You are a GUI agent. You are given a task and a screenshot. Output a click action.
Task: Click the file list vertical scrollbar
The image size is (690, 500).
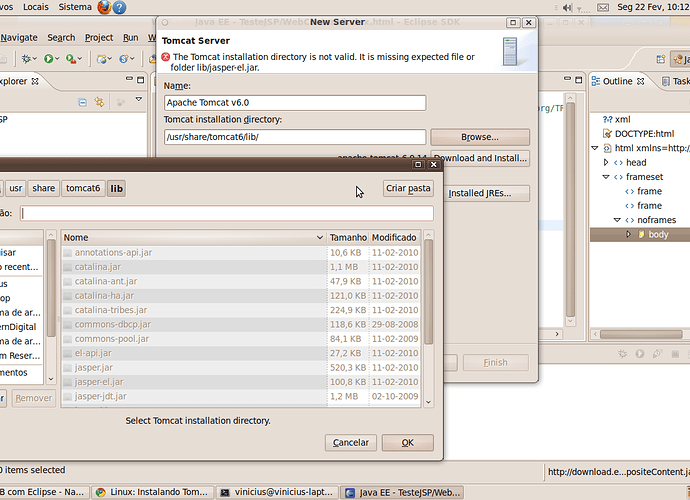[x=429, y=292]
